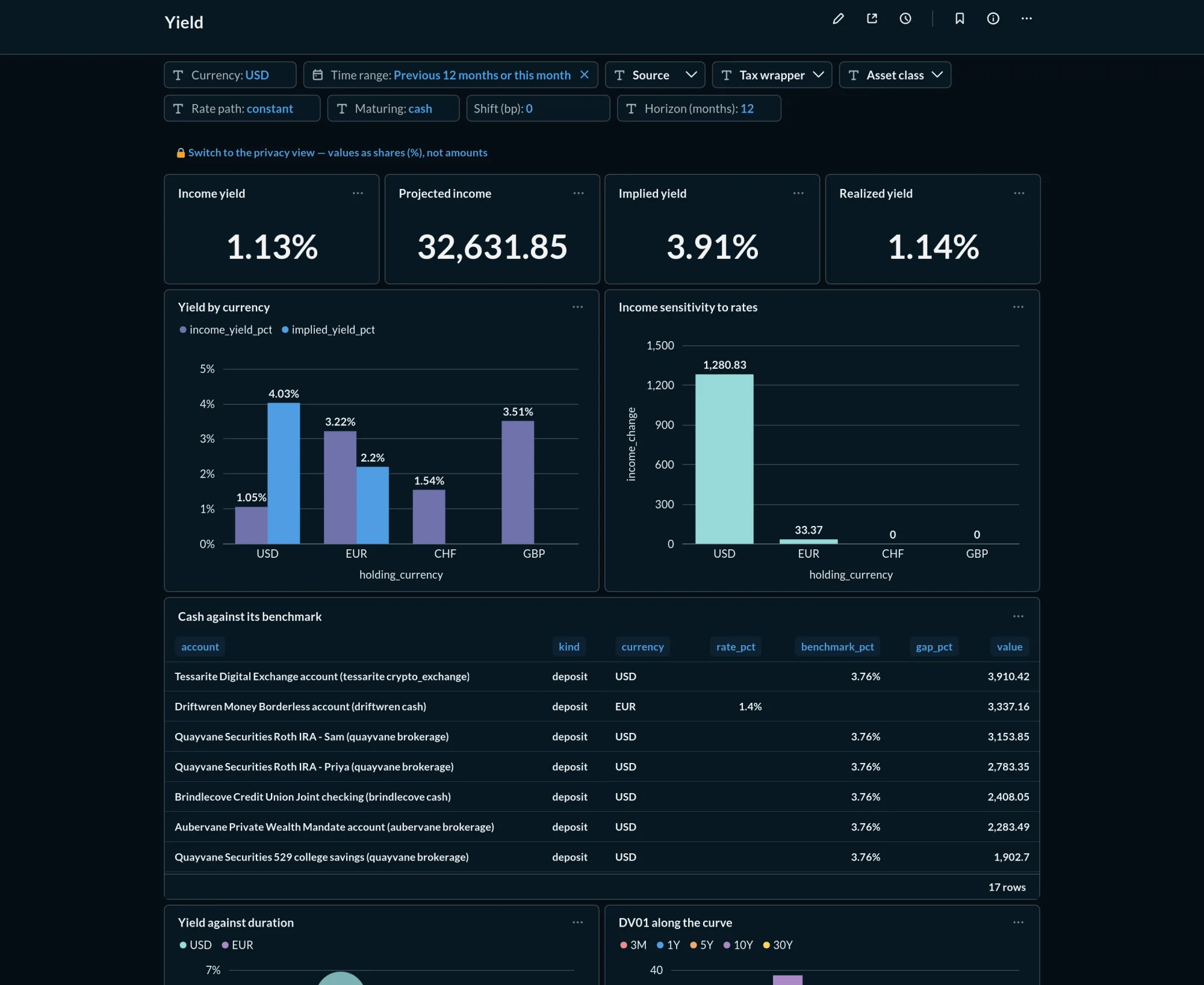
Task: Toggle income_yield_pct legend series
Action: [x=226, y=330]
